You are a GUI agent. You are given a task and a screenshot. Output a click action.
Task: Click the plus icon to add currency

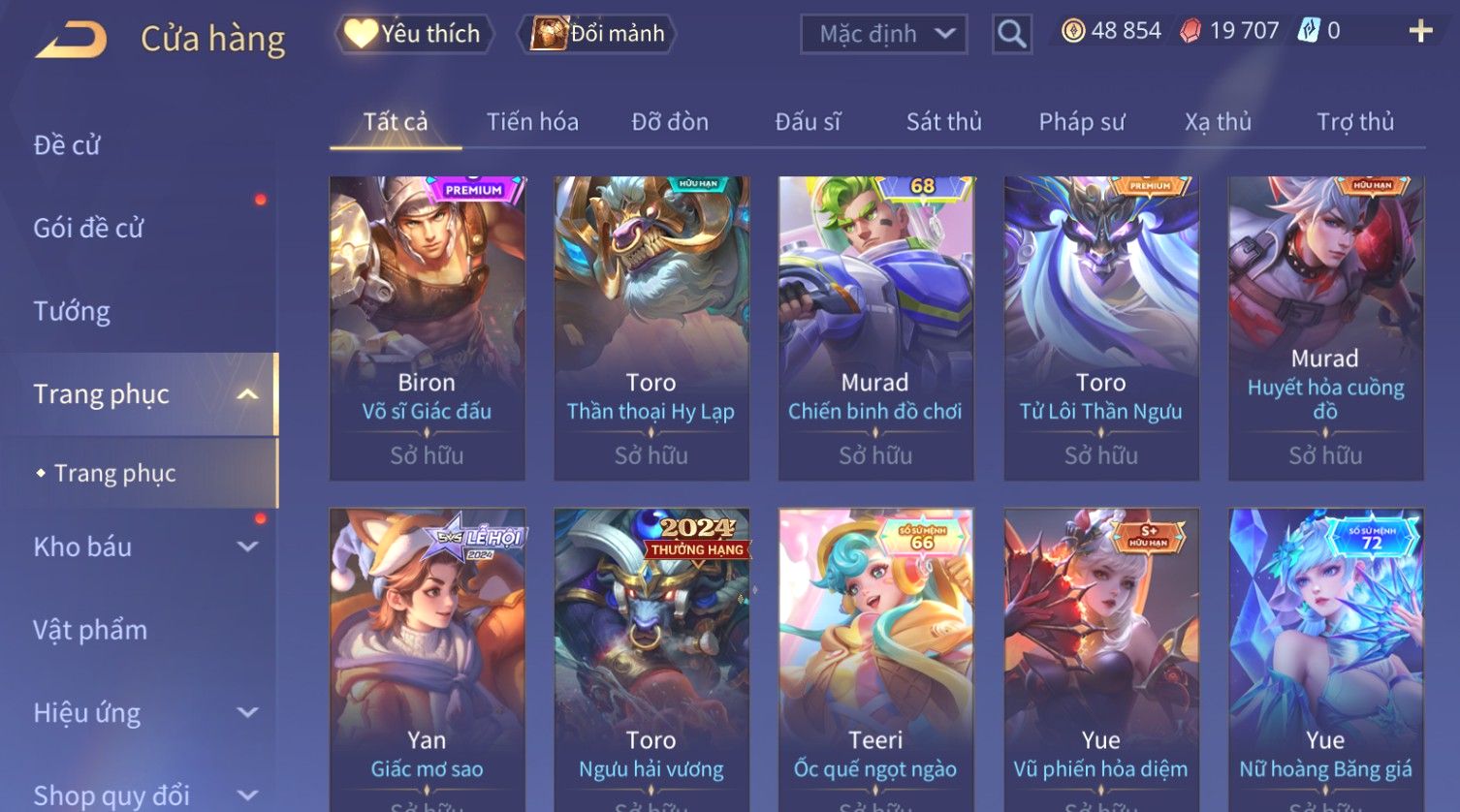click(1420, 32)
